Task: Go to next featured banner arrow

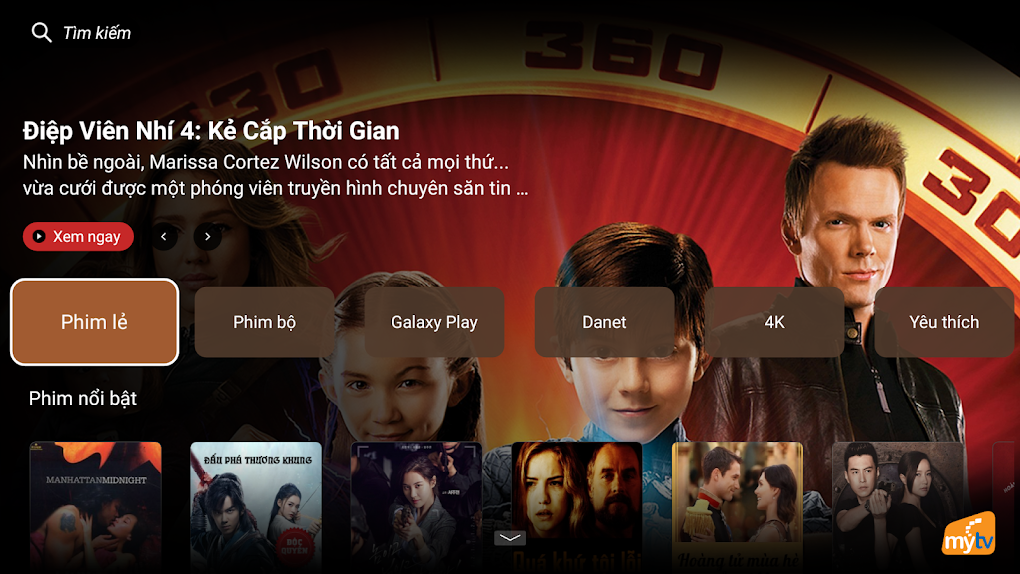Action: pyautogui.click(x=208, y=236)
